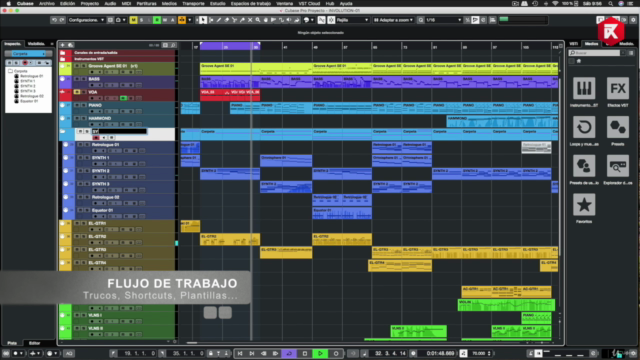Select the Split scissors tool
The image size is (640, 360).
[x=234, y=20]
